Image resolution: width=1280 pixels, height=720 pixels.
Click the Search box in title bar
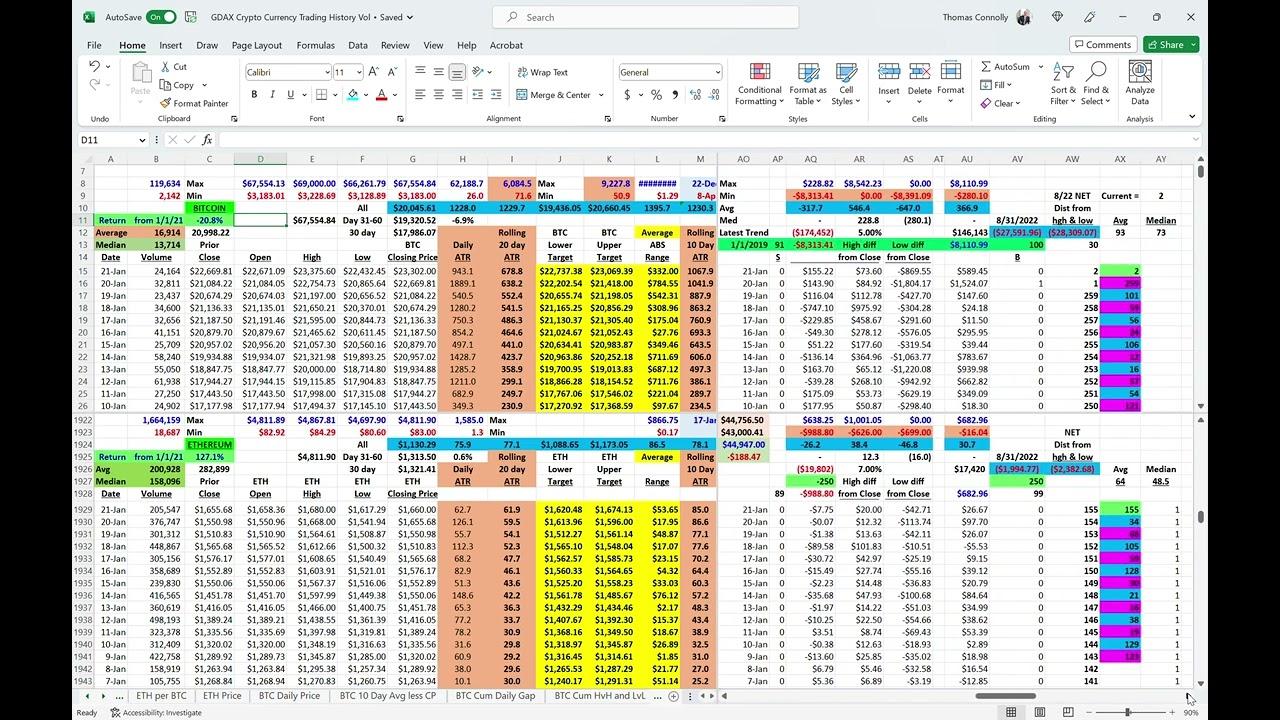click(x=646, y=17)
